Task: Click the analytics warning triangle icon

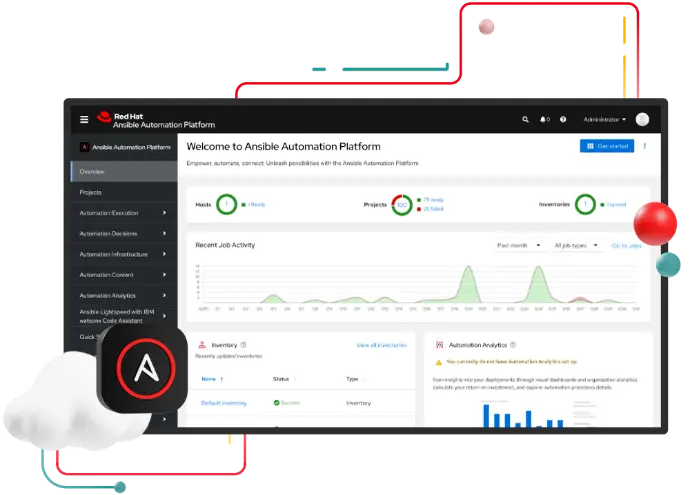Action: (x=438, y=362)
